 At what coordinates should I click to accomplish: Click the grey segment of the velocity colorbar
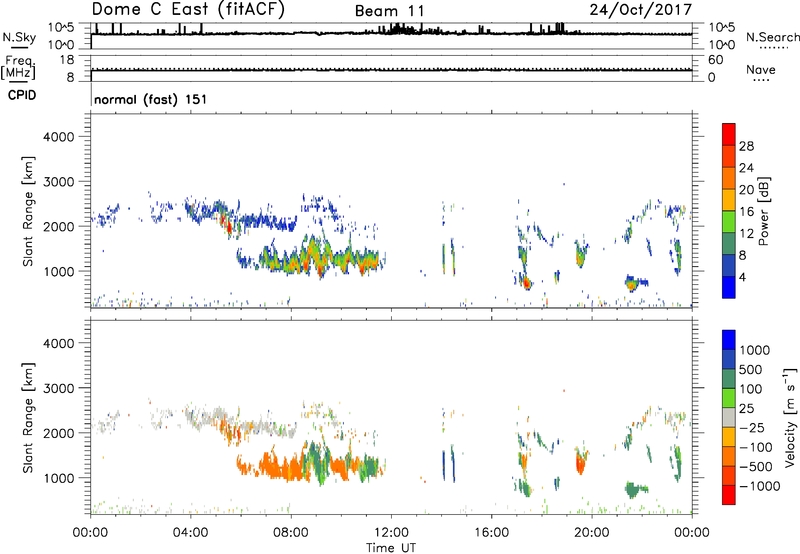point(729,417)
